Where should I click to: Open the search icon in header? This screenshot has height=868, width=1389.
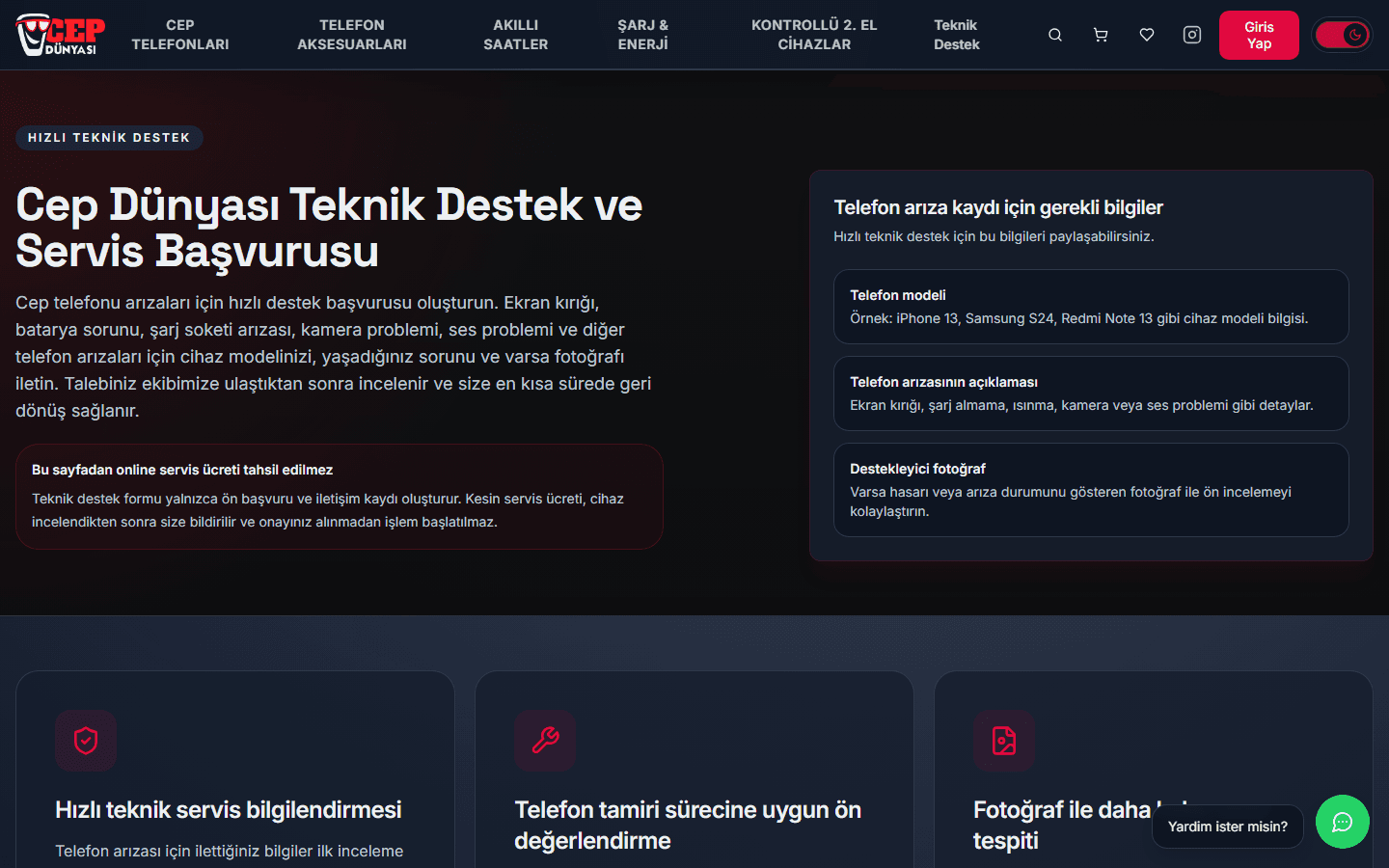[x=1055, y=35]
